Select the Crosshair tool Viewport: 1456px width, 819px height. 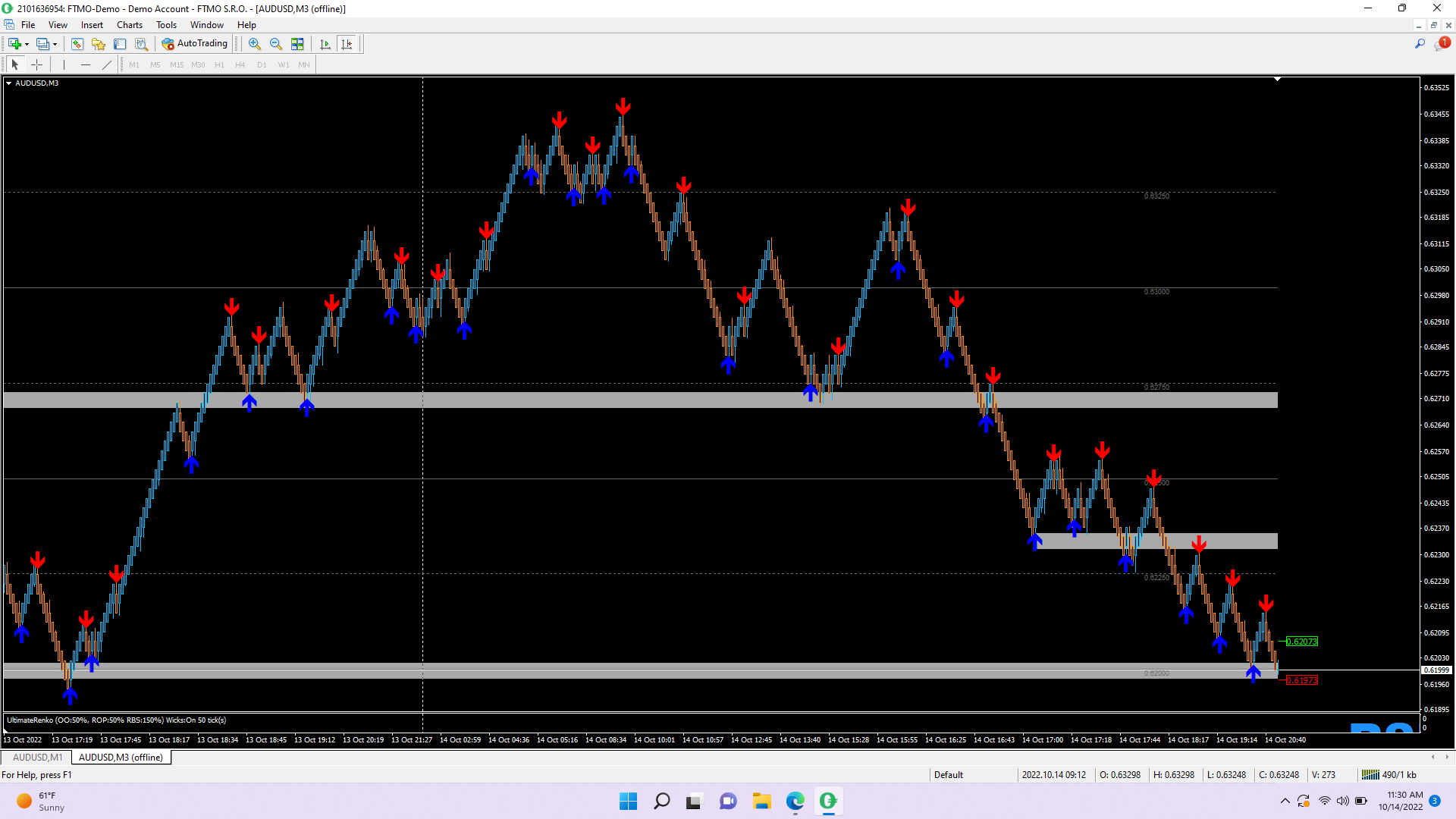pyautogui.click(x=36, y=64)
